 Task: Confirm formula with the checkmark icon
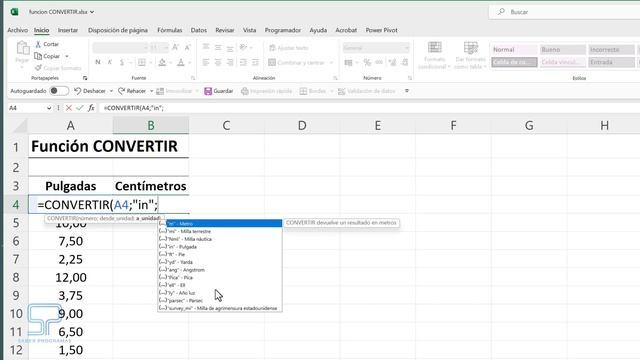pyautogui.click(x=80, y=108)
